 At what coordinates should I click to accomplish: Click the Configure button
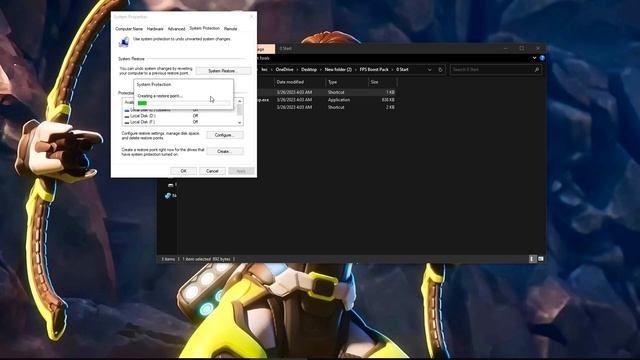pos(224,135)
